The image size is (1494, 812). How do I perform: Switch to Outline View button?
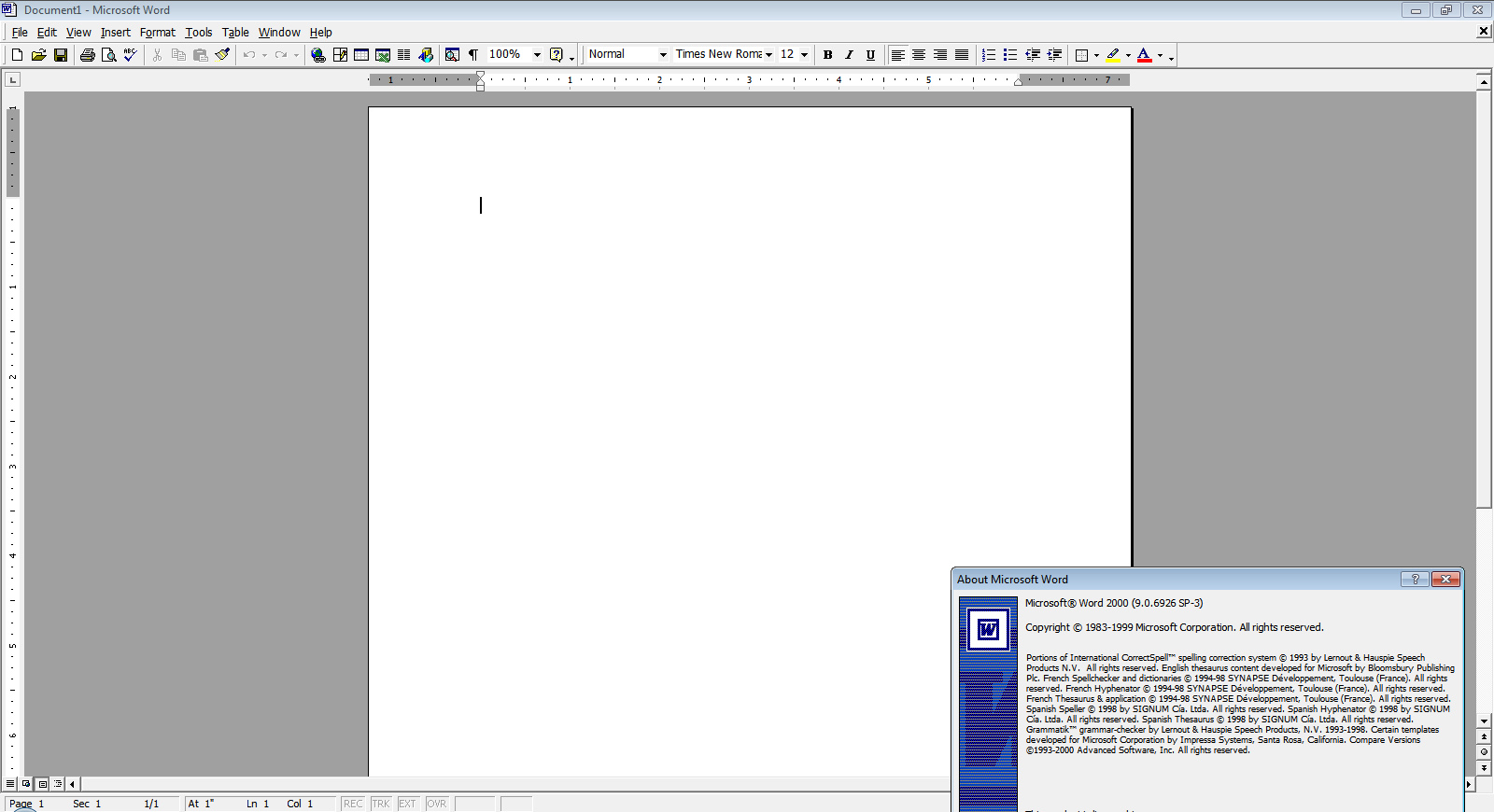click(x=58, y=784)
